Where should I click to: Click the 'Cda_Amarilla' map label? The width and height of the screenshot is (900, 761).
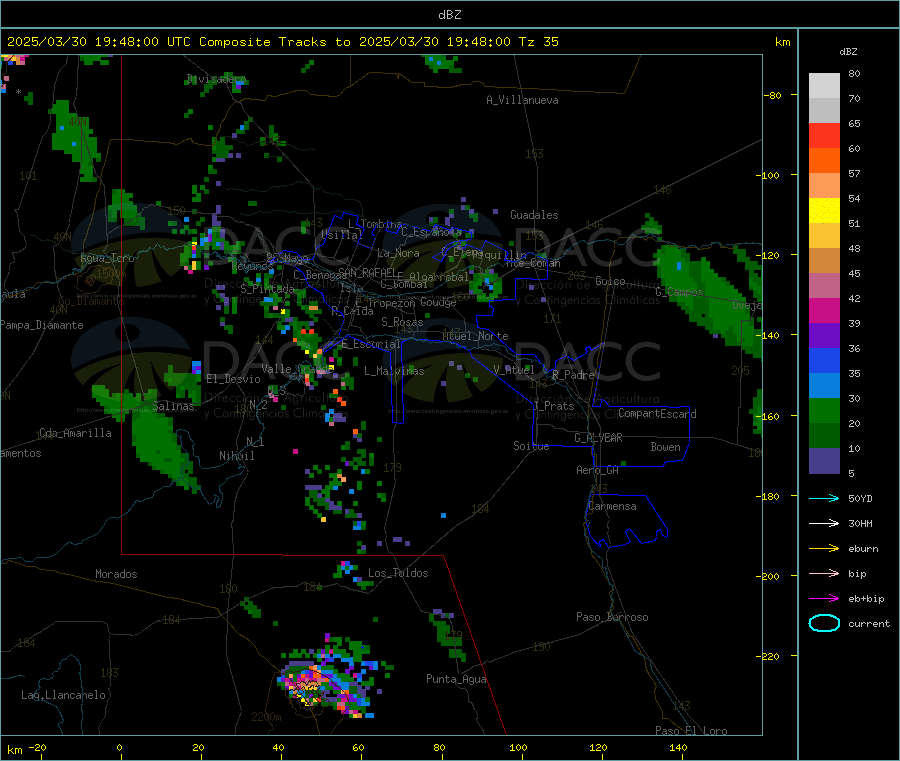tap(75, 433)
